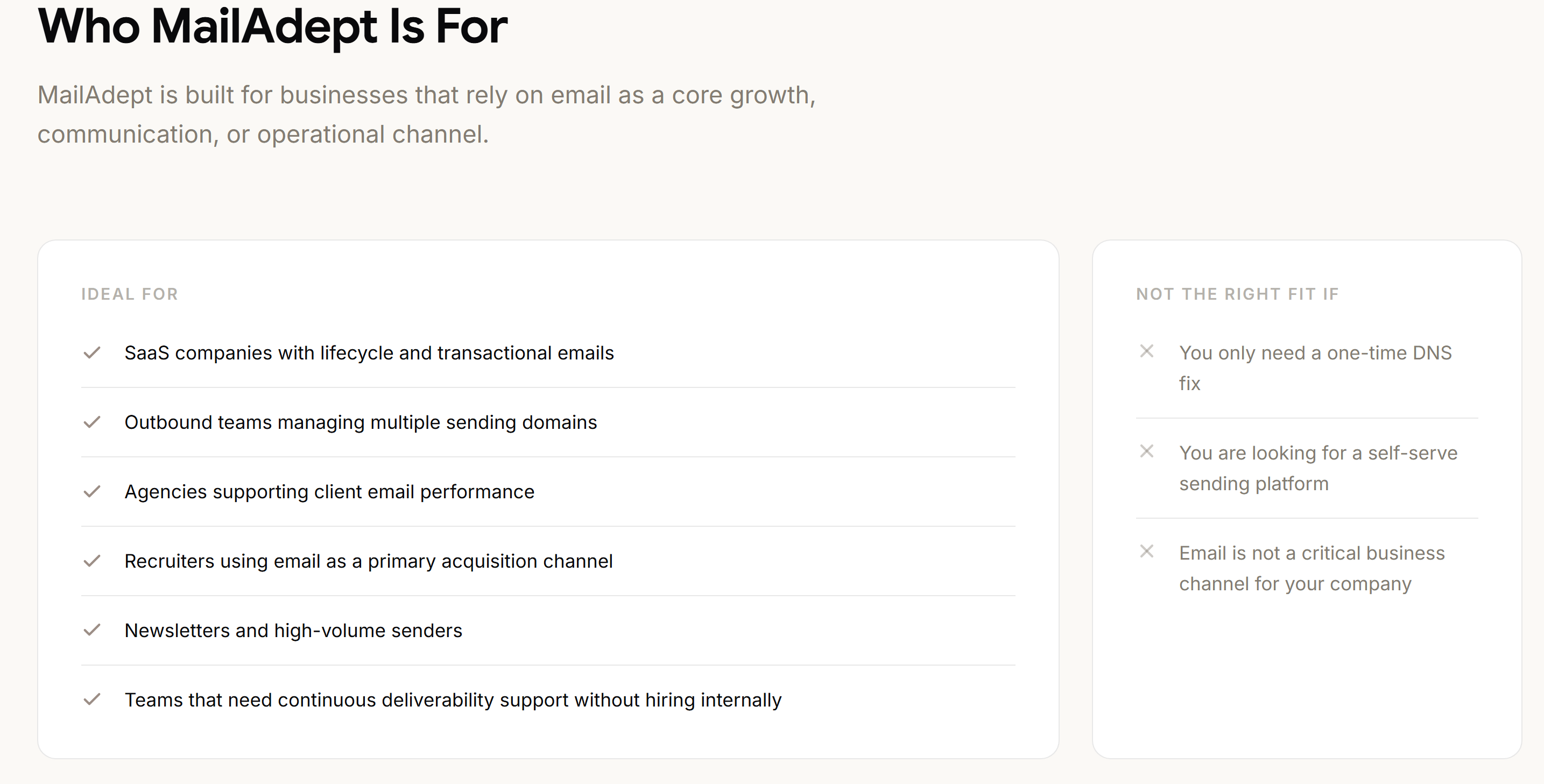This screenshot has width=1544, height=784.
Task: Click checkmark icon beside SaaS companies item
Action: pos(91,352)
